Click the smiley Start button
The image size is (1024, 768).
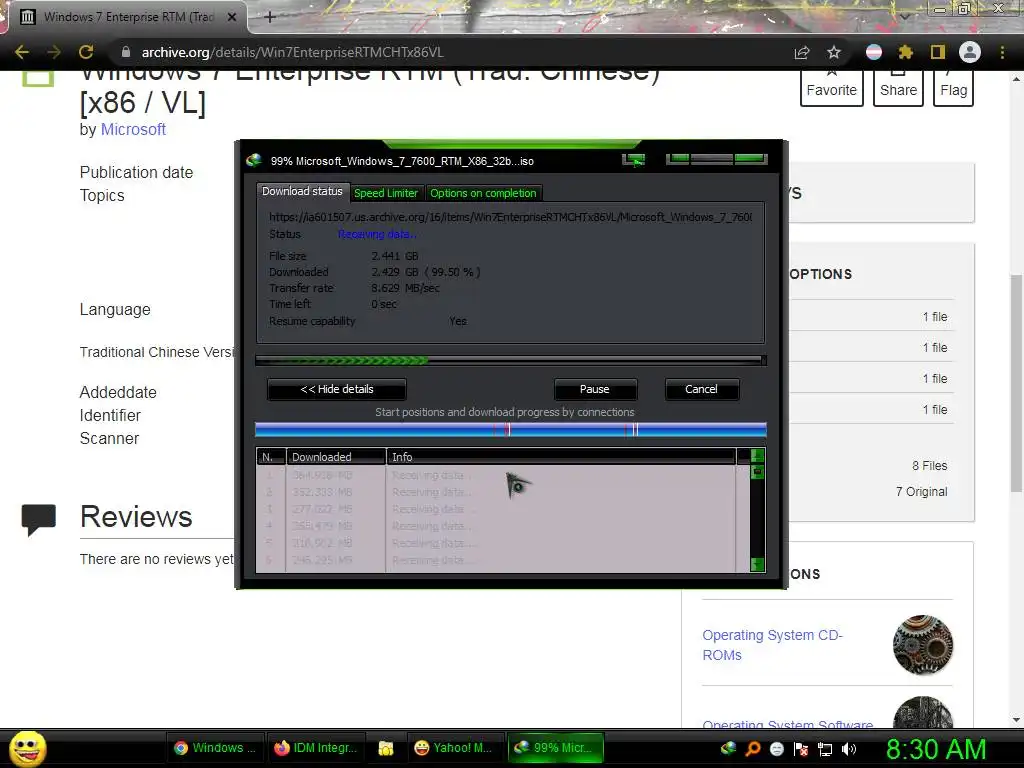pos(28,748)
